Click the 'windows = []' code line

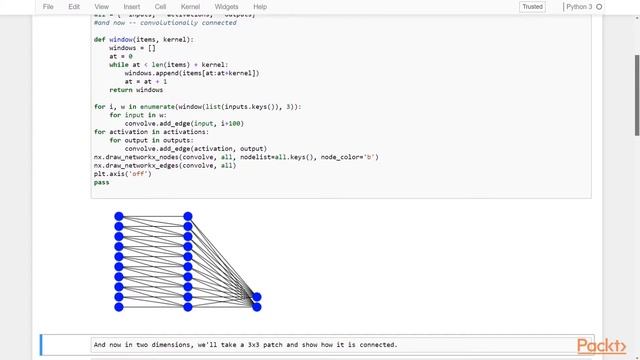coord(132,48)
